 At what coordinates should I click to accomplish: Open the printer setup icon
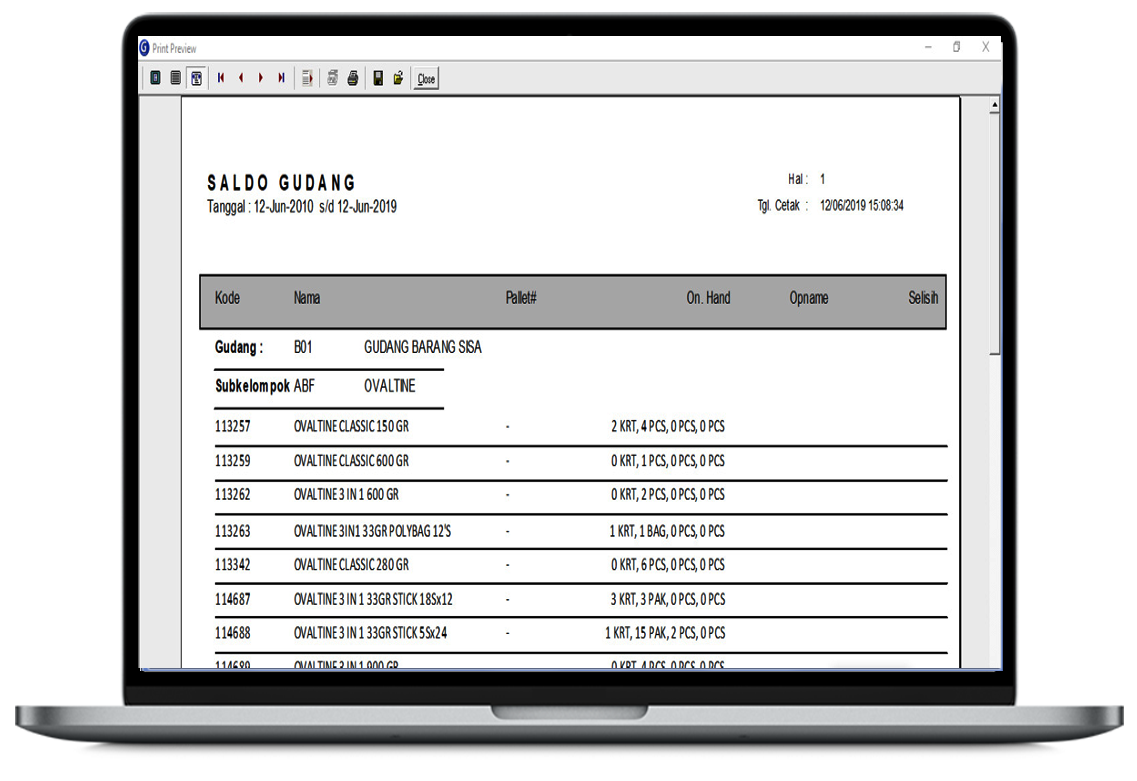332,78
